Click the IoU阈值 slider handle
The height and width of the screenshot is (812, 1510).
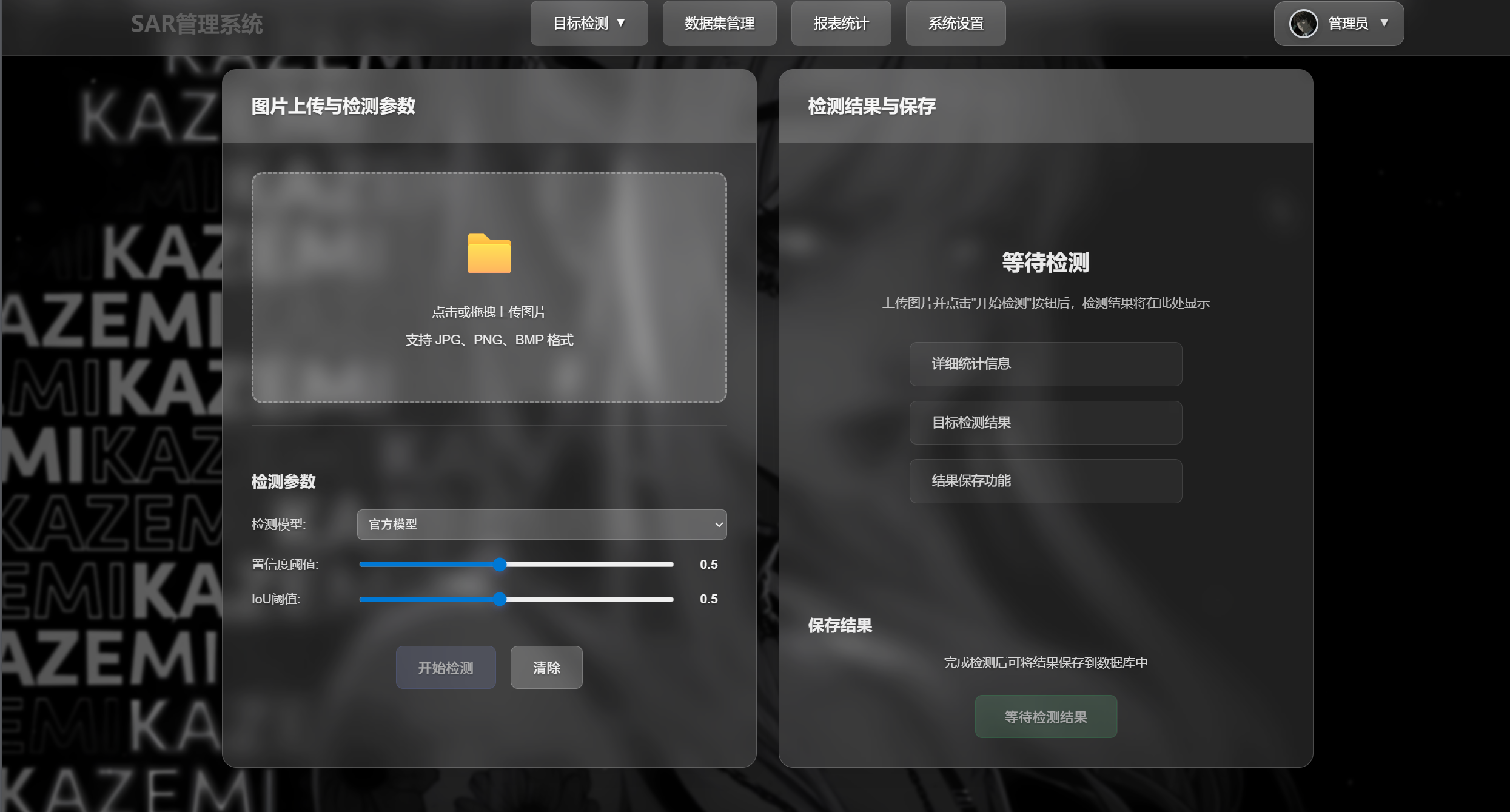pos(499,599)
